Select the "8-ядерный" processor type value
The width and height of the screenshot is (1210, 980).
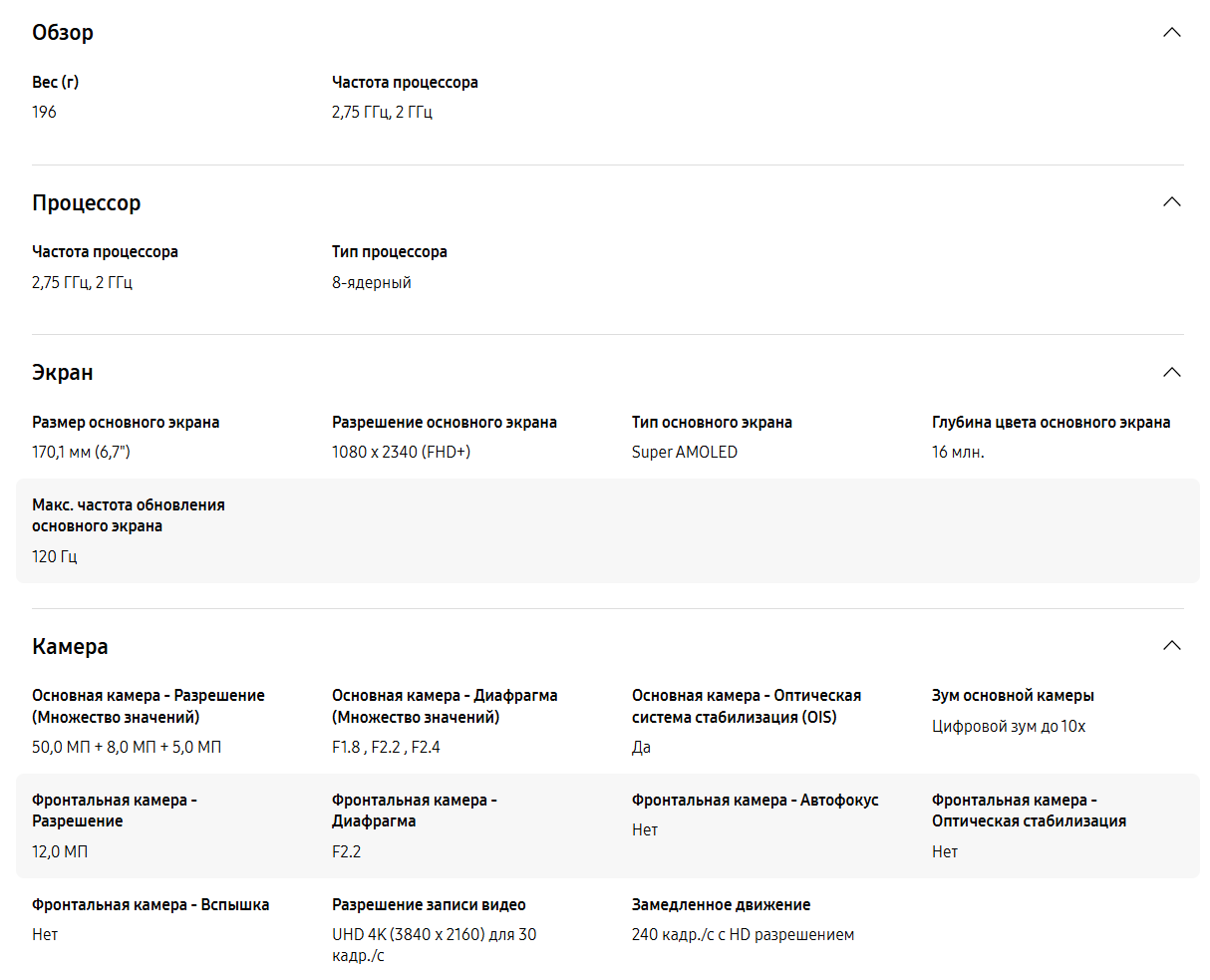[x=372, y=283]
